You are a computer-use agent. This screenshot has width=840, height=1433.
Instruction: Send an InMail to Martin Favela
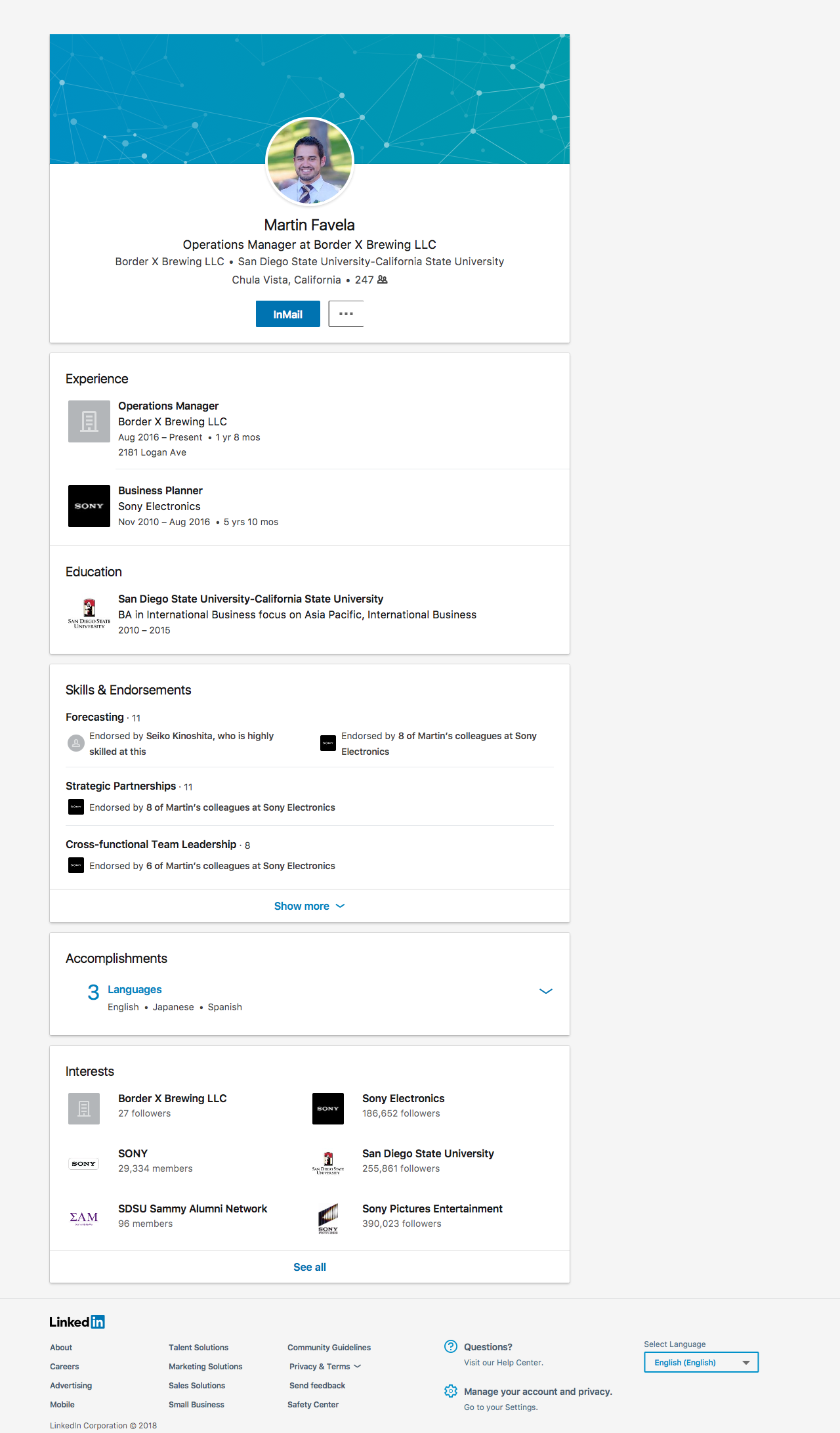pos(287,314)
